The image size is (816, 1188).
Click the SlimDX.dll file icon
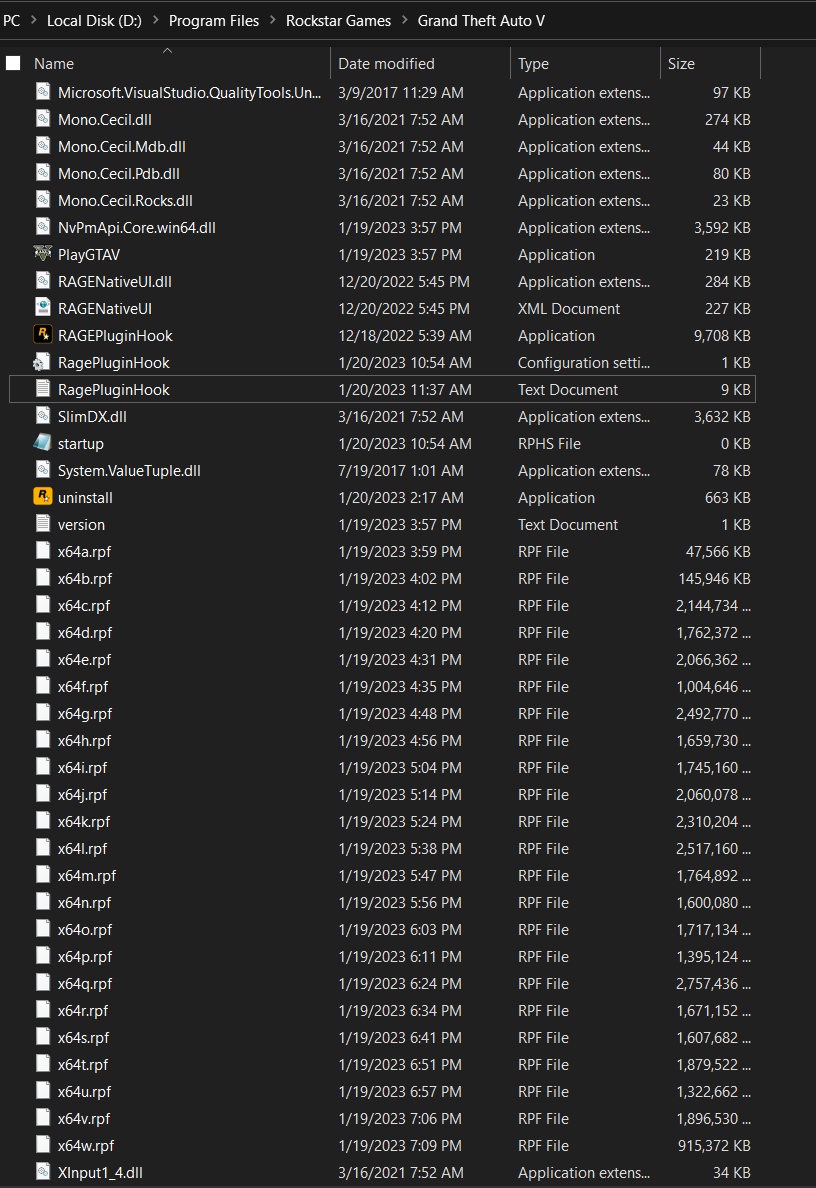pos(42,416)
